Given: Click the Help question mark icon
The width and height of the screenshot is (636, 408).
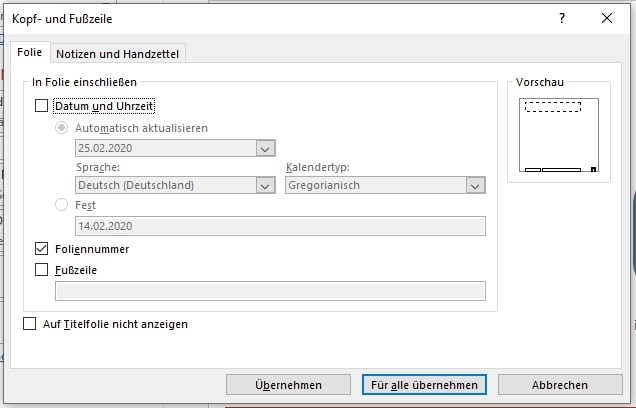Looking at the screenshot, I should point(562,18).
